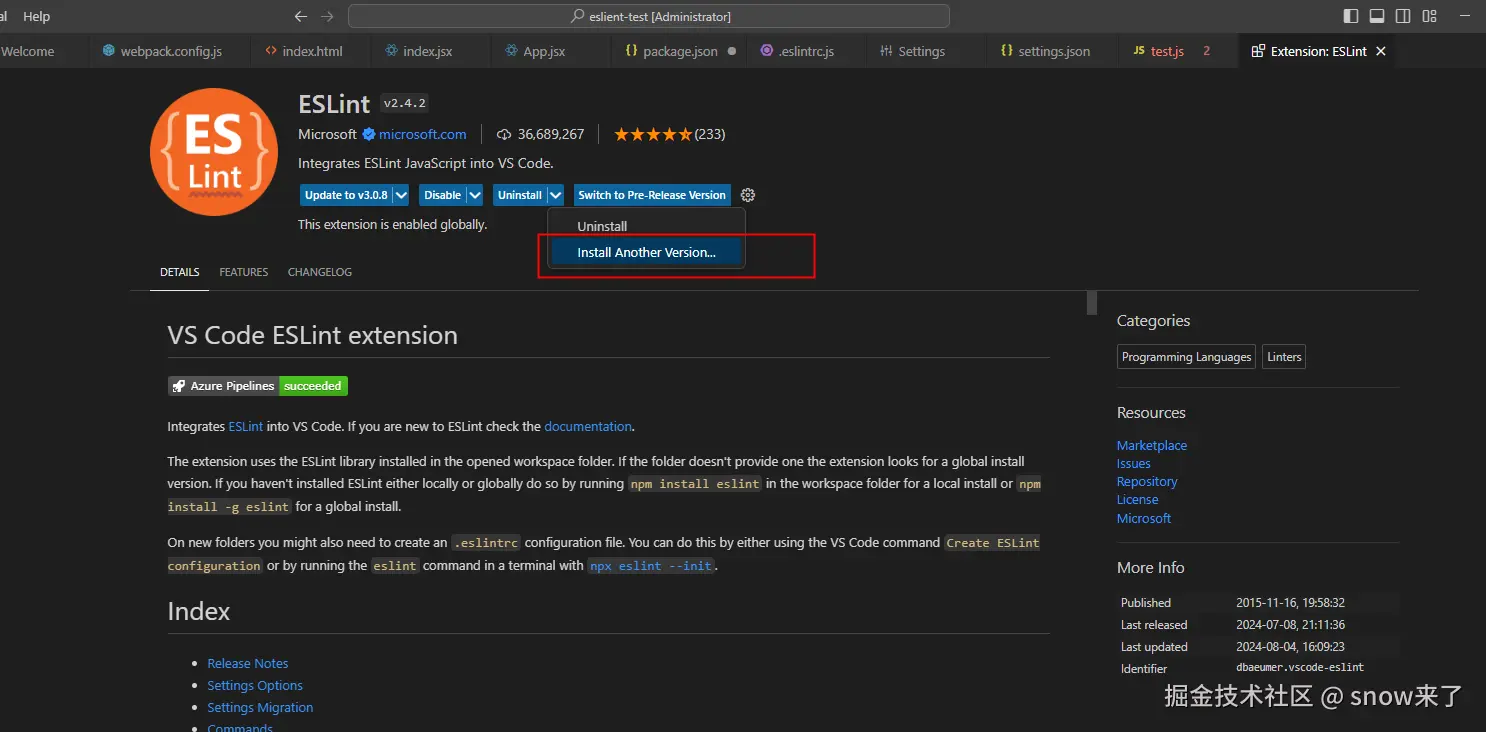
Task: Click Switch to Pre-Release Version
Action: coord(652,195)
